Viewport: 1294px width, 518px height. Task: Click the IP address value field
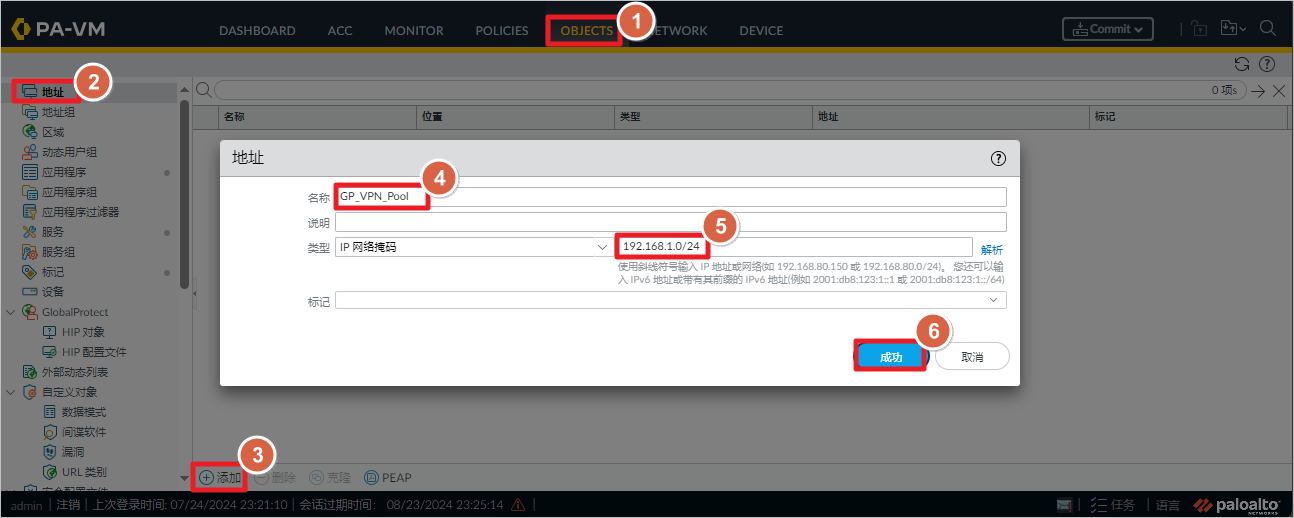[793, 247]
